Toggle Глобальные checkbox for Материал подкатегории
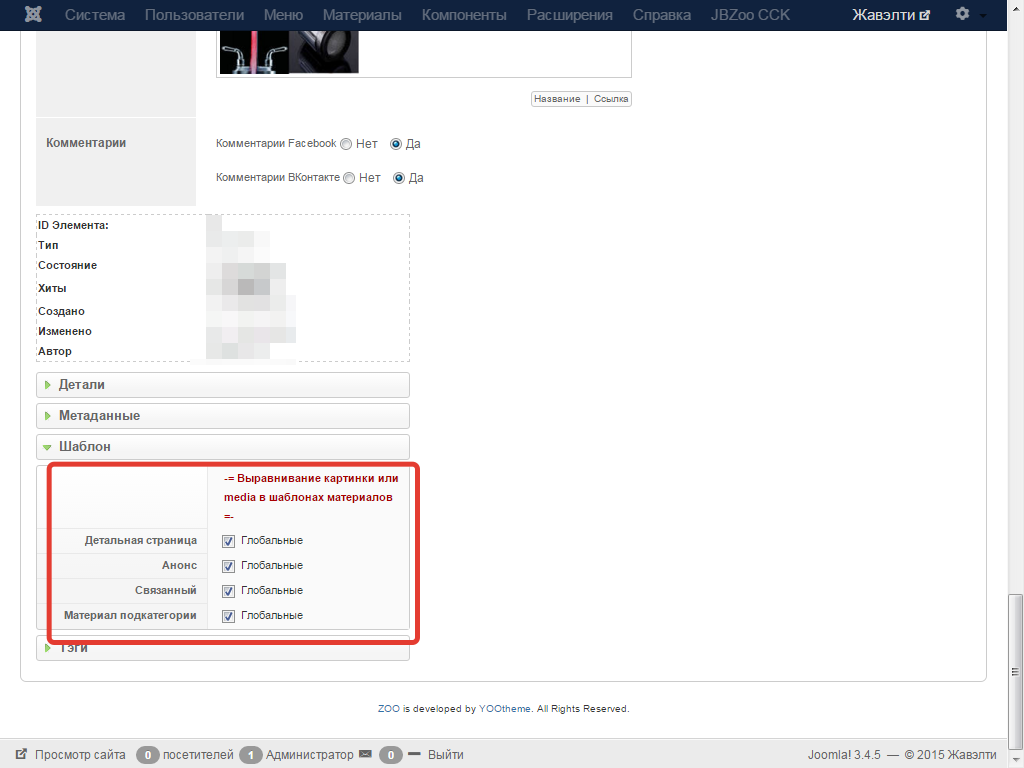The width and height of the screenshot is (1024, 768). coord(228,616)
